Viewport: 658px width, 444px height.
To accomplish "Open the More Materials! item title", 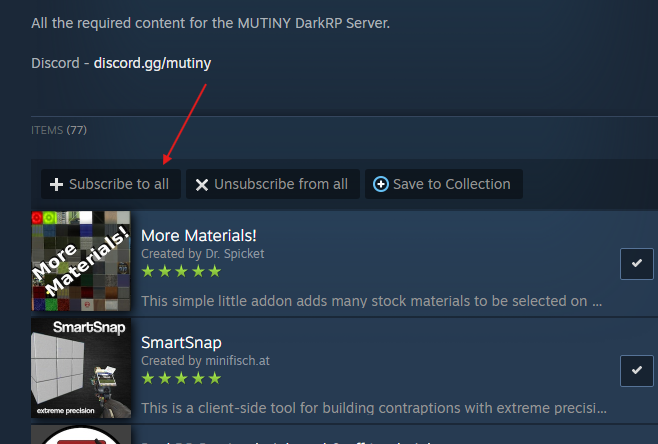I will click(x=198, y=236).
